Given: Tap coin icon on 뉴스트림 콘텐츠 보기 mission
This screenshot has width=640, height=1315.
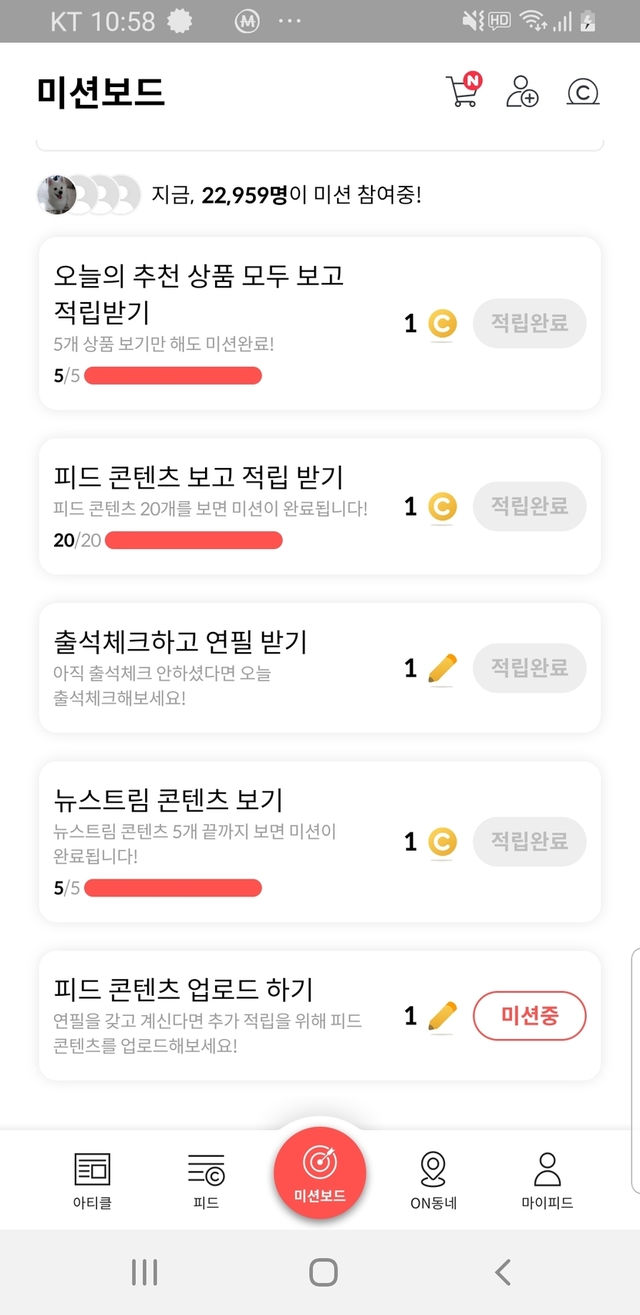Looking at the screenshot, I should click(442, 842).
